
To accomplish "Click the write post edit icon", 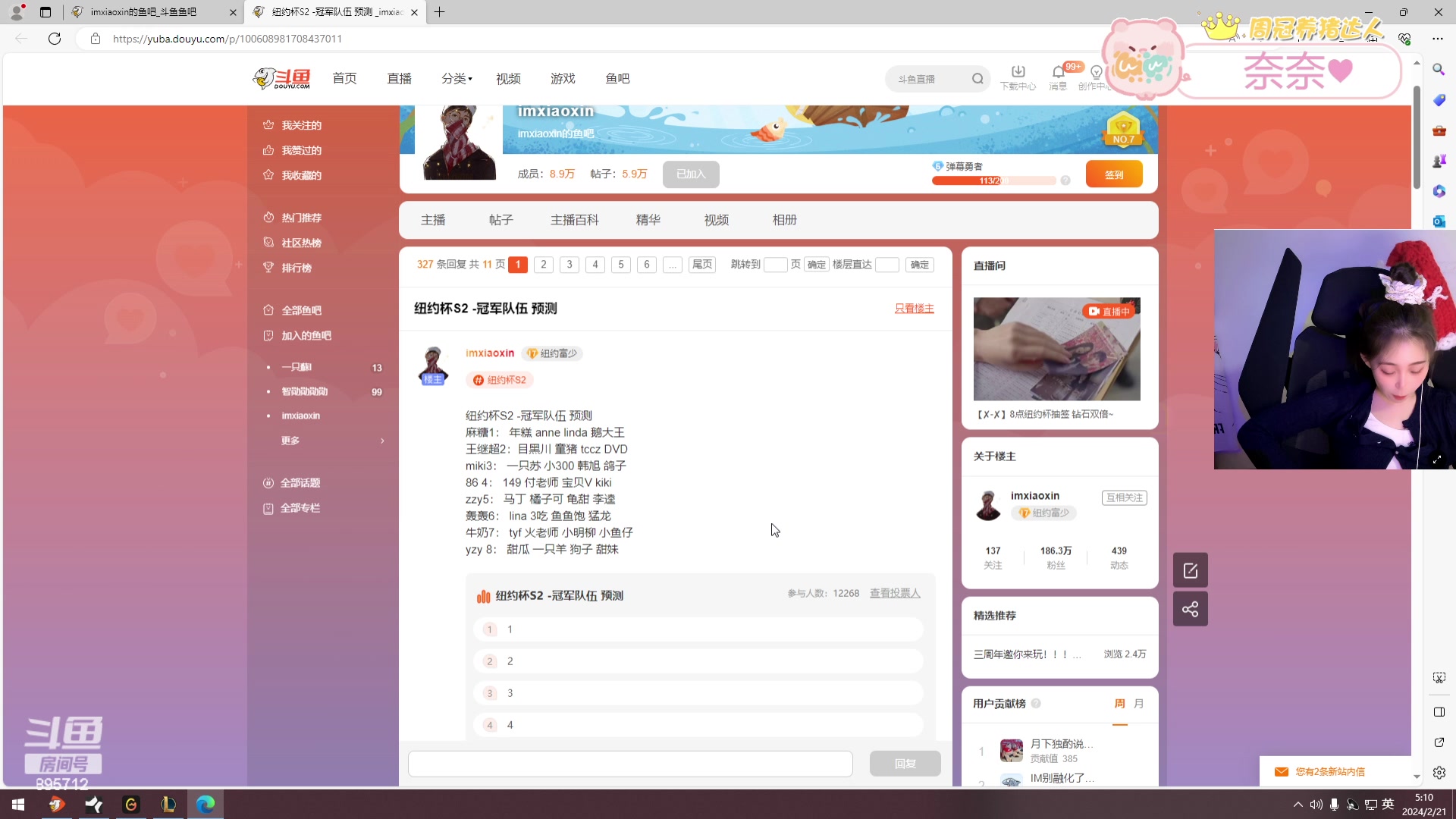I will (1190, 570).
